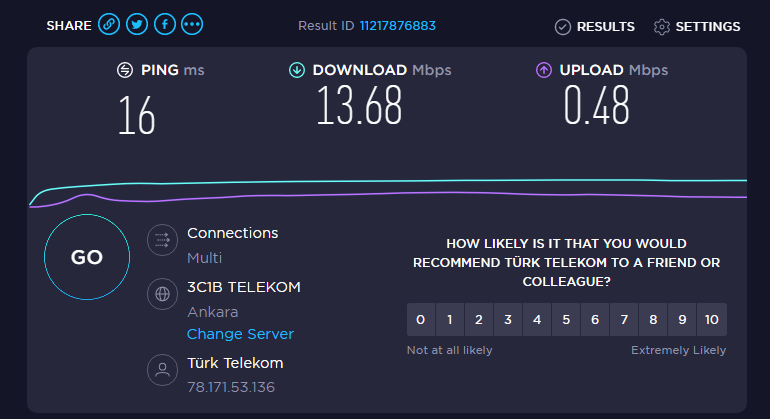770x419 pixels.
Task: Open more share options ellipsis icon
Action: pyautogui.click(x=192, y=25)
